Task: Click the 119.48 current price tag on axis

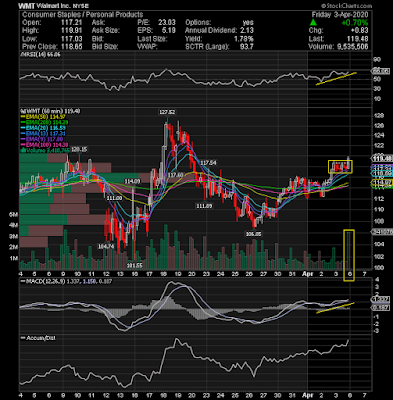Action: [x=382, y=158]
